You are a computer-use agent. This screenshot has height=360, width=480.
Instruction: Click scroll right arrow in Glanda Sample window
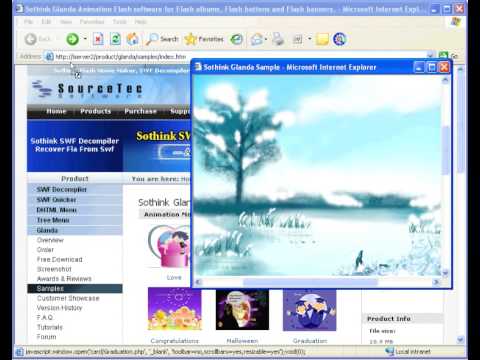[x=436, y=282]
